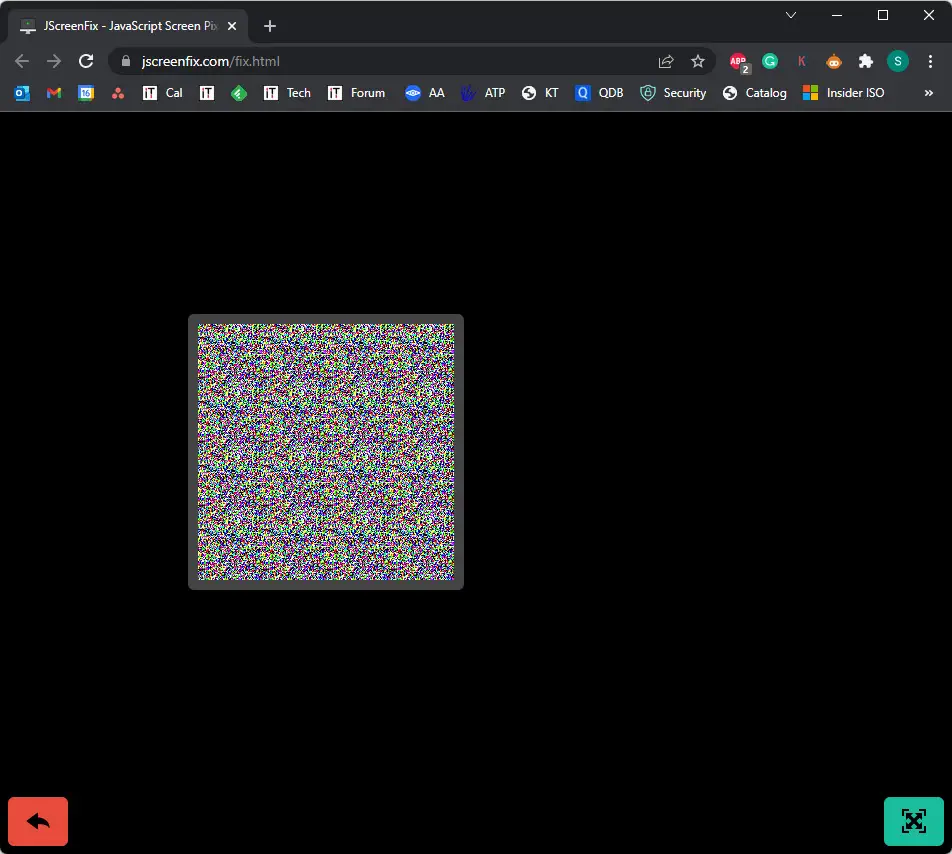Open a new tab
Screen dimensions: 952x854
coord(270,26)
